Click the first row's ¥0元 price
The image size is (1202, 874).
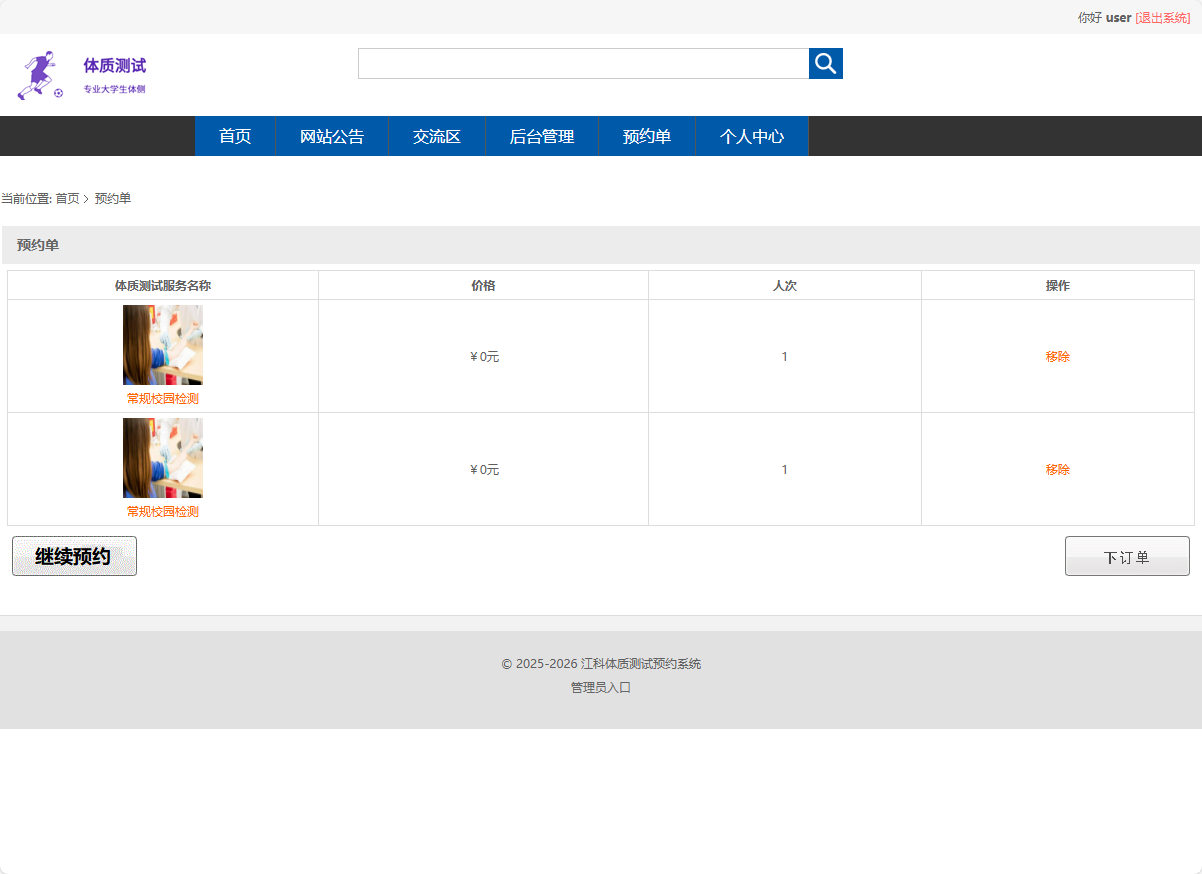[x=484, y=357]
